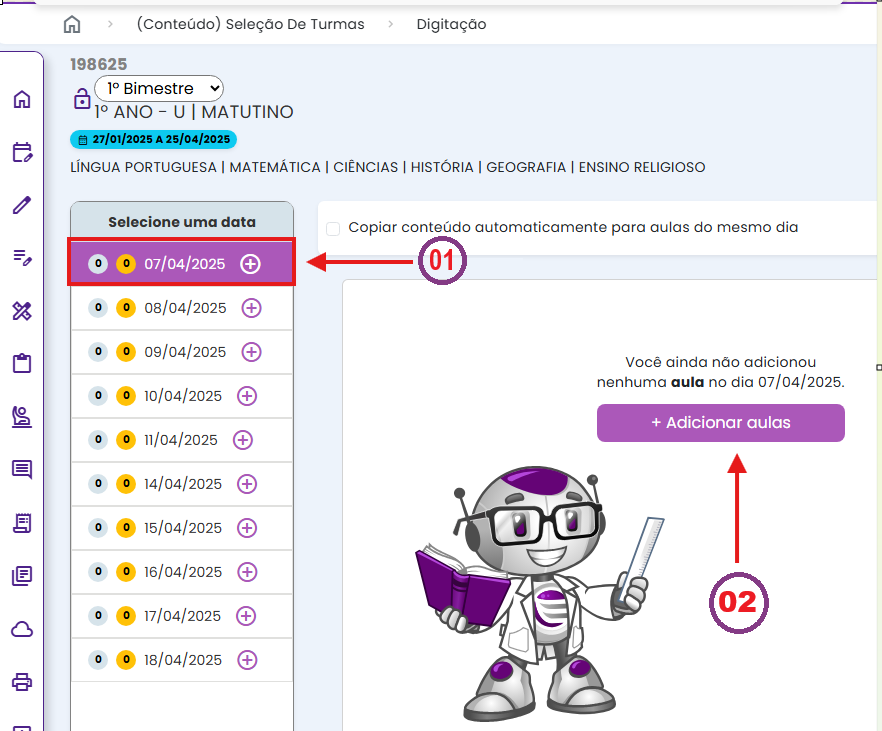Click the yellow counter badge on 14/04/2025
This screenshot has height=731, width=882.
tap(125, 484)
